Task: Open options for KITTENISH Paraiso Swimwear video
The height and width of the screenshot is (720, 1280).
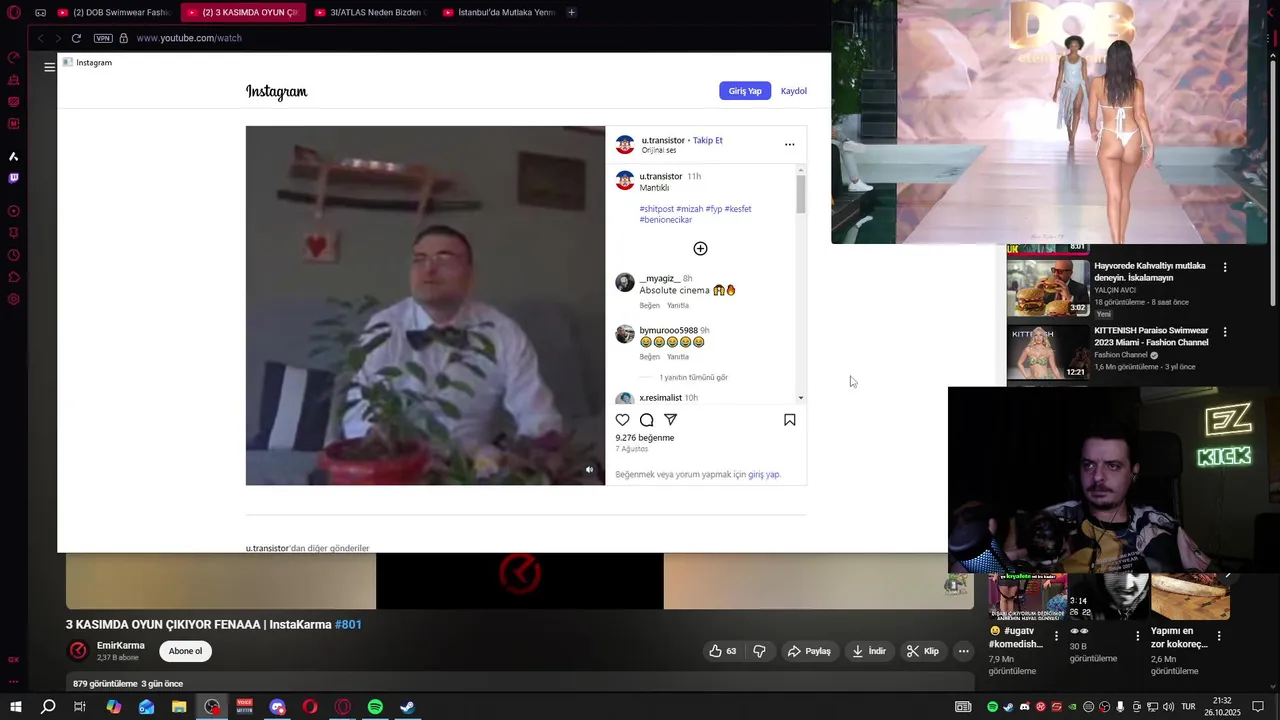Action: click(x=1225, y=332)
